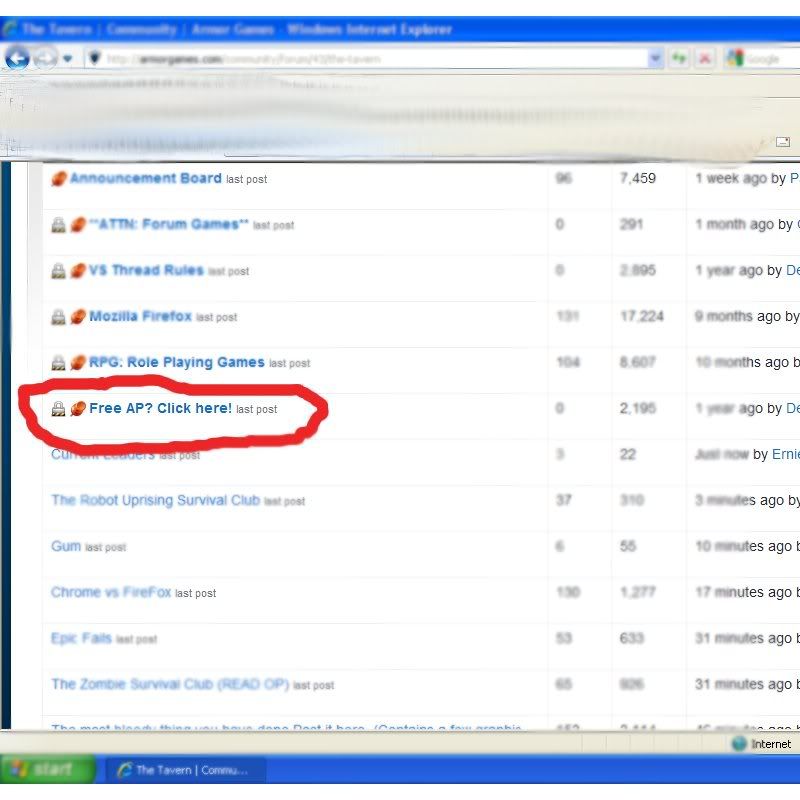This screenshot has height=800, width=800.
Task: Jump to last post of Epic Fails
Action: (136, 639)
